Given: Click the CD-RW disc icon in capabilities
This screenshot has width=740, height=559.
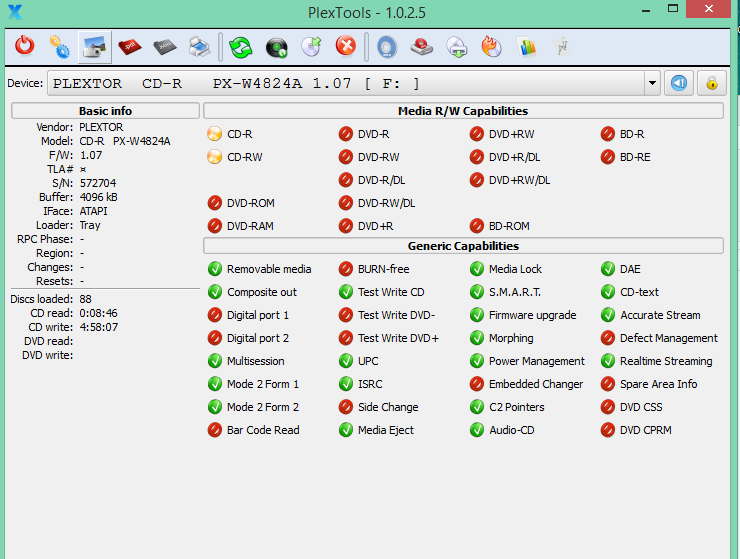Looking at the screenshot, I should click(214, 157).
